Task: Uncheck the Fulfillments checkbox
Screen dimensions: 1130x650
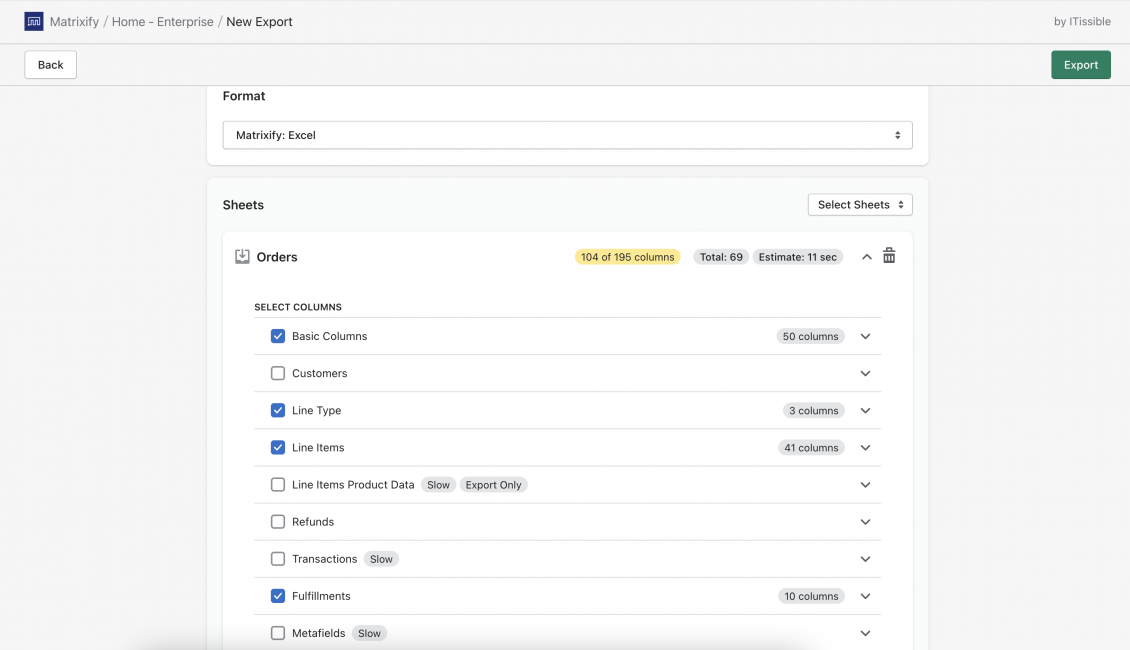Action: (278, 595)
